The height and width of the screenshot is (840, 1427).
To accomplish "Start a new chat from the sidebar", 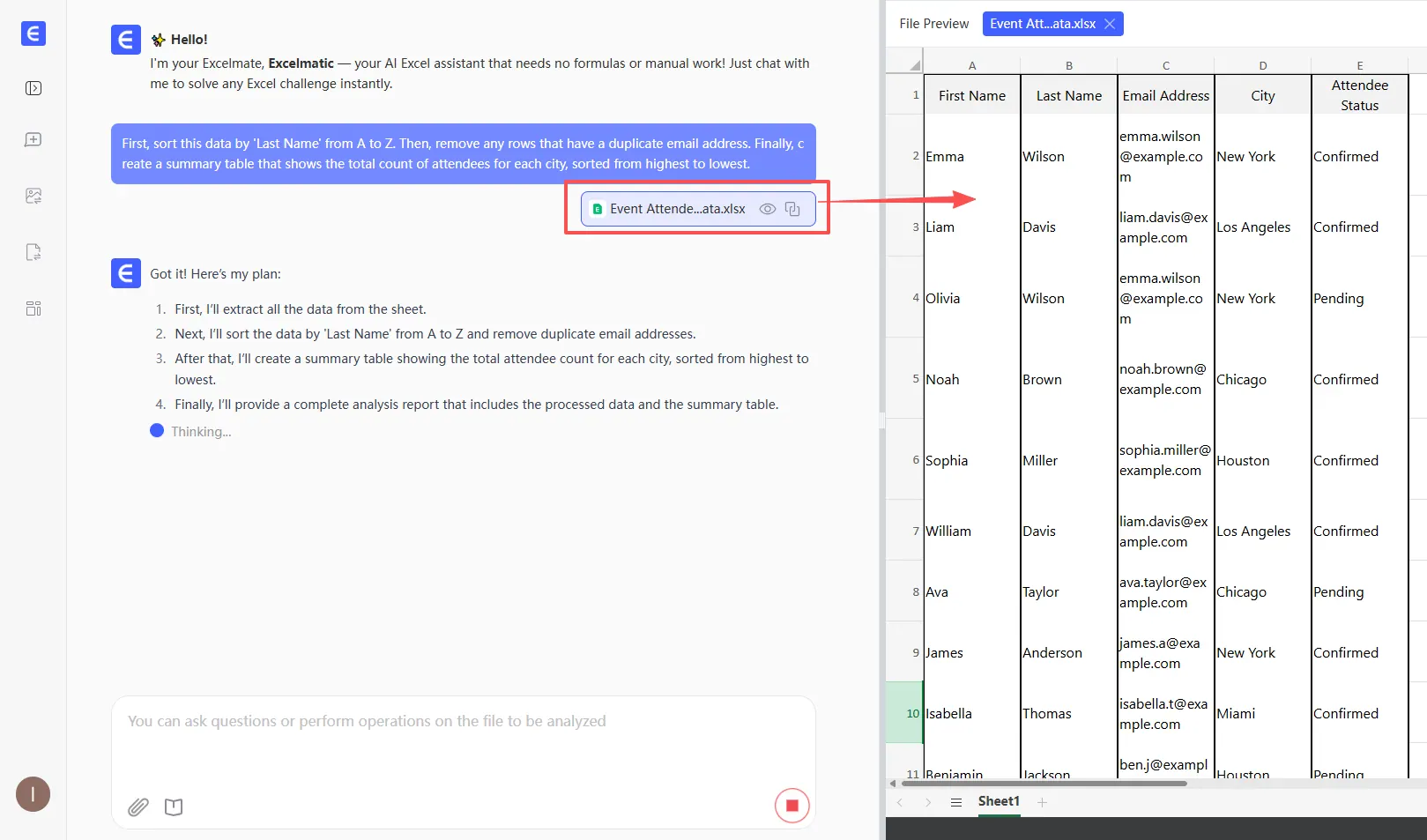I will [33, 140].
